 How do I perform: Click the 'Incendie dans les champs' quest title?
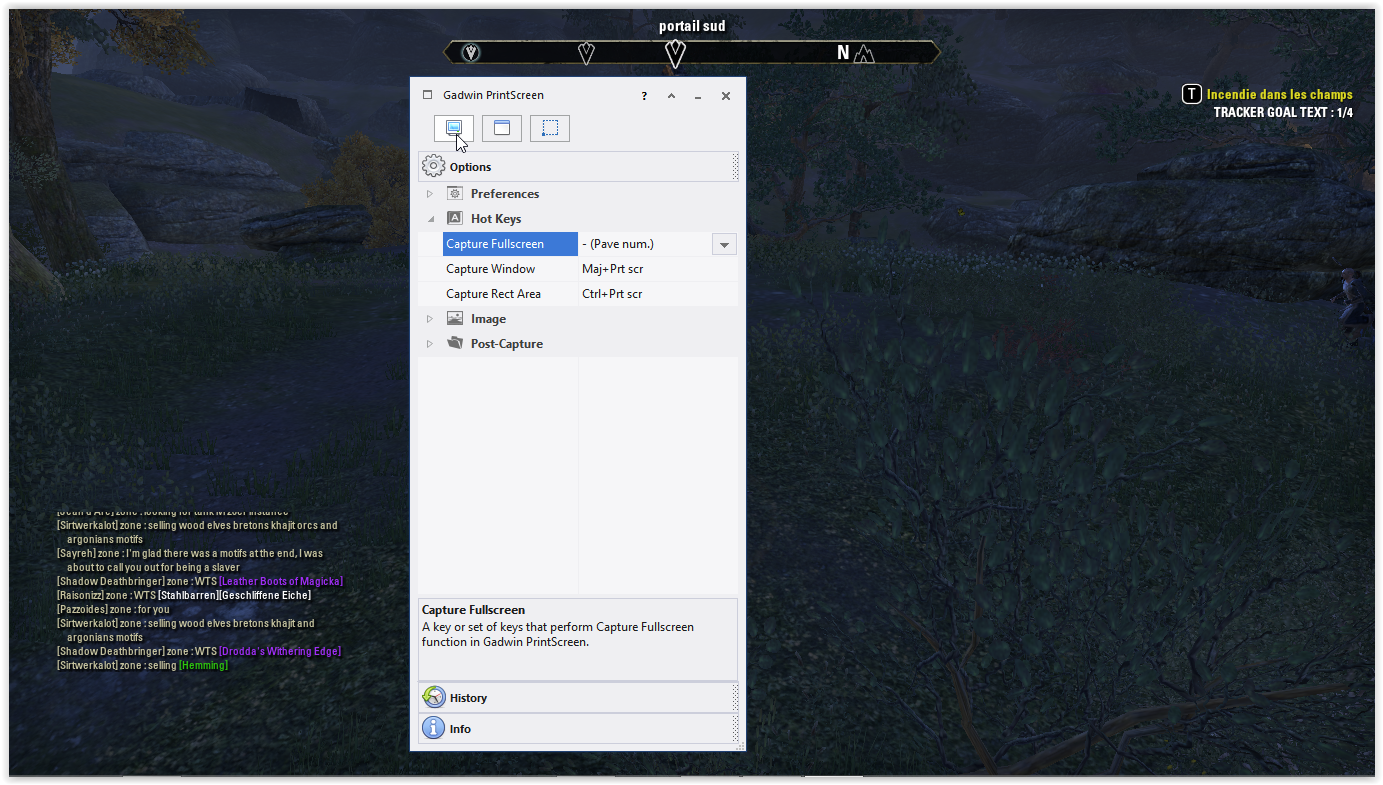(1279, 94)
